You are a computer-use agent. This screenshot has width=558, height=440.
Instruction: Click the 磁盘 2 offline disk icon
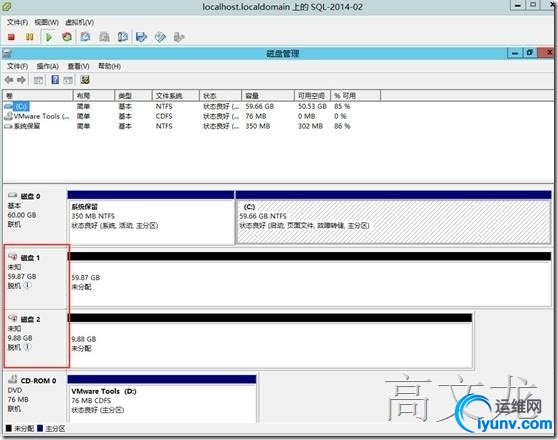tap(12, 318)
